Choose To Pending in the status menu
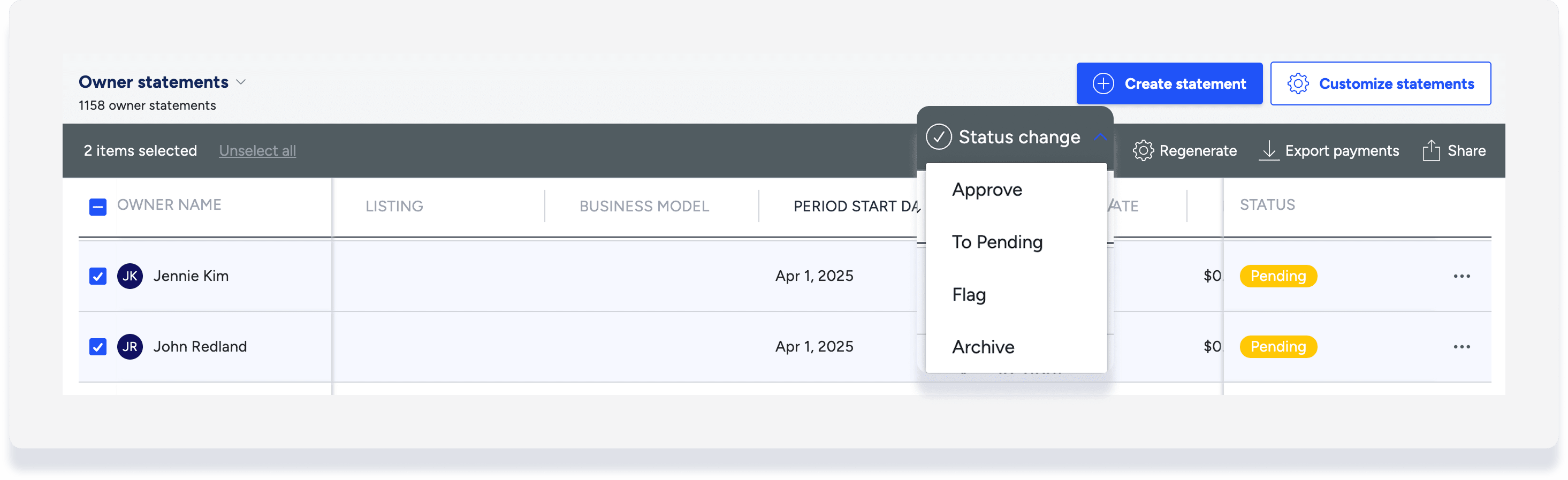Image resolution: width=1568 pixels, height=480 pixels. [997, 242]
